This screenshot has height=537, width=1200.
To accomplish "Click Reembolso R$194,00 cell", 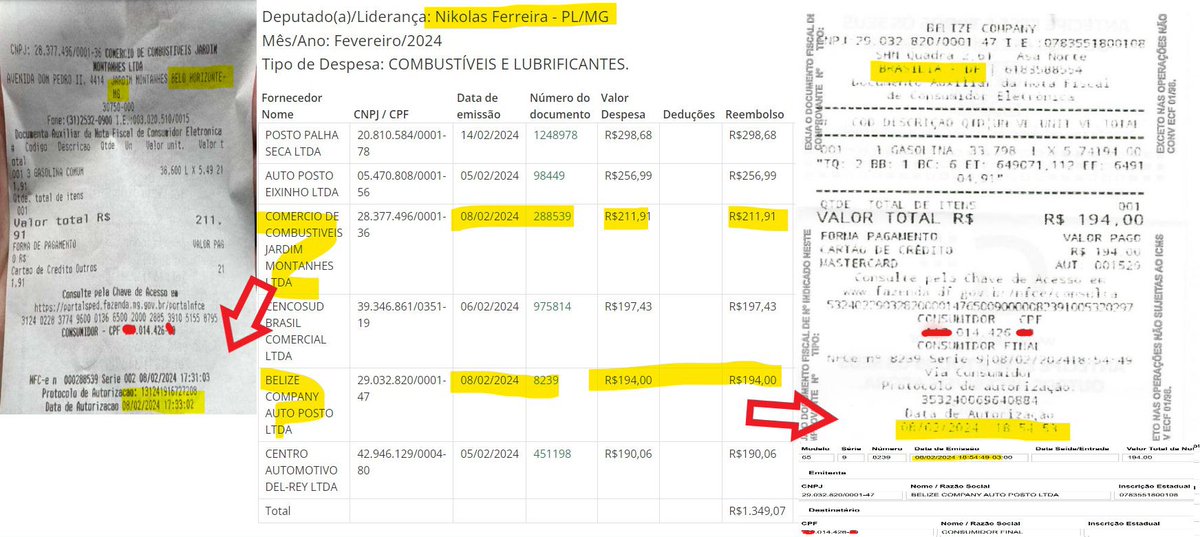I will (753, 379).
